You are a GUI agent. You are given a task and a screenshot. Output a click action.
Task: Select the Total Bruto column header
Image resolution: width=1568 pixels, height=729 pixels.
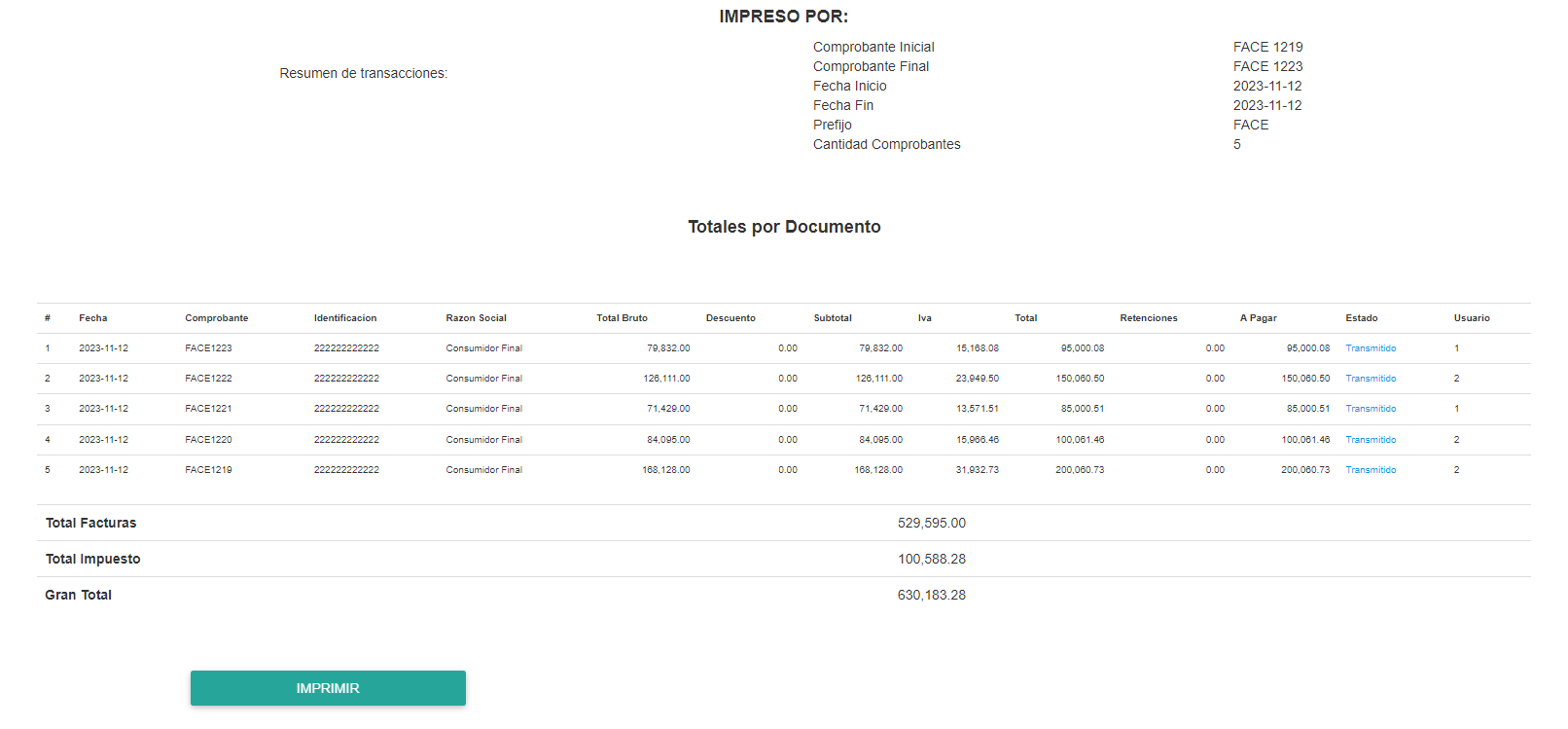(622, 318)
